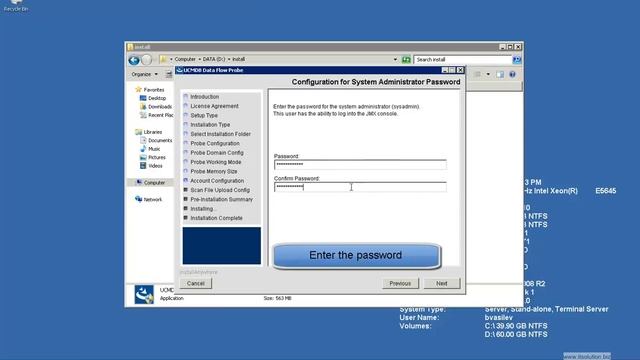The height and width of the screenshot is (360, 640).
Task: Click the Search install box in Explorer
Action: click(463, 60)
